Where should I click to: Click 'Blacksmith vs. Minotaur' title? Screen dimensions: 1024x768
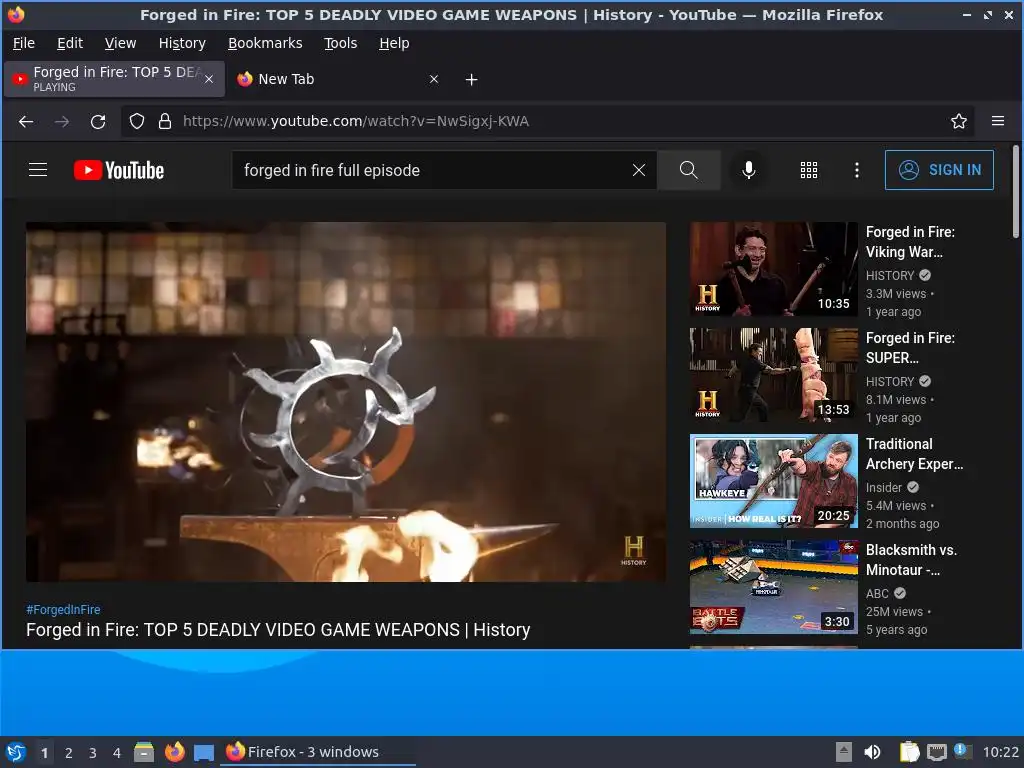click(912, 560)
